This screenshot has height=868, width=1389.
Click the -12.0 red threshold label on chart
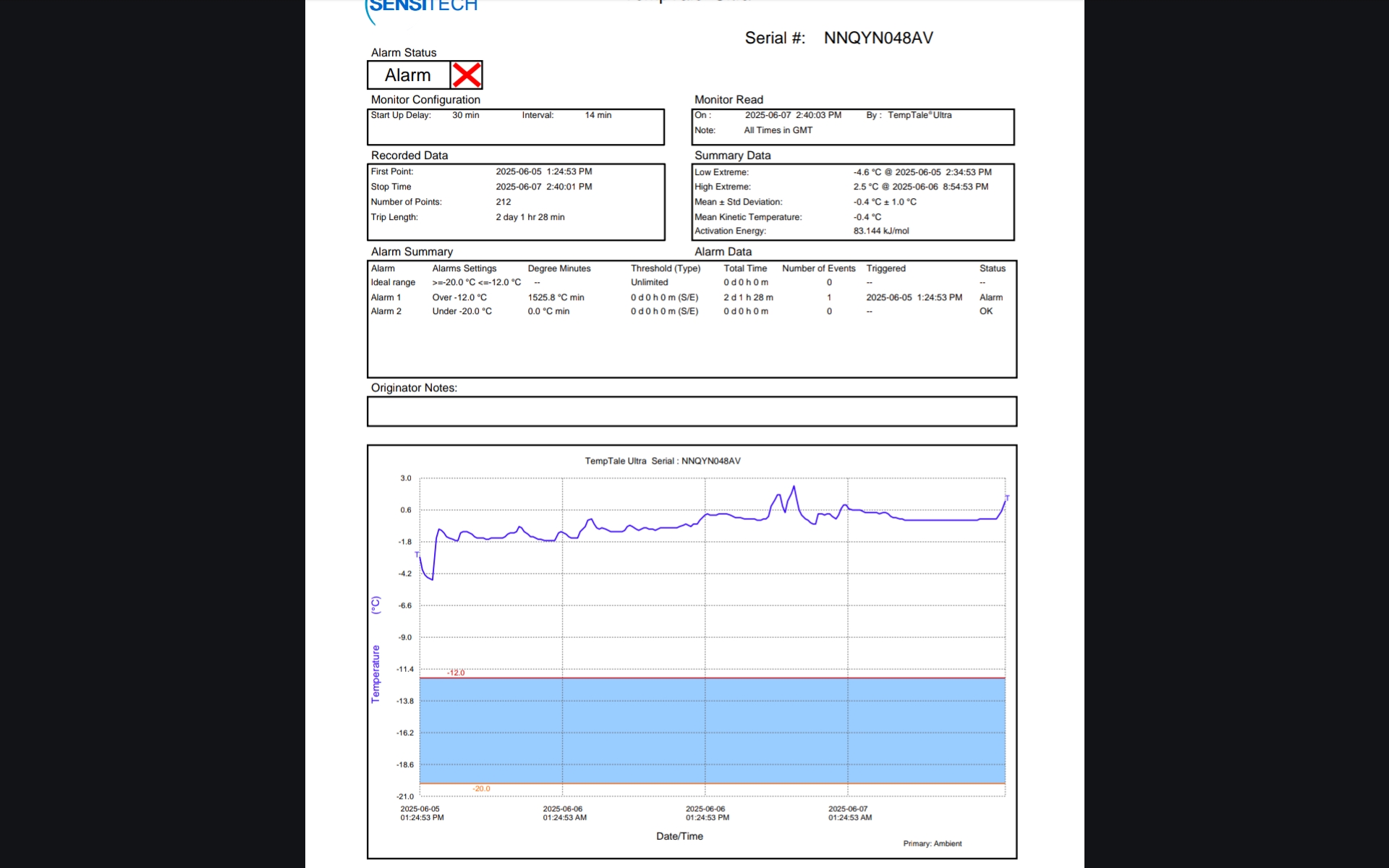point(456,673)
